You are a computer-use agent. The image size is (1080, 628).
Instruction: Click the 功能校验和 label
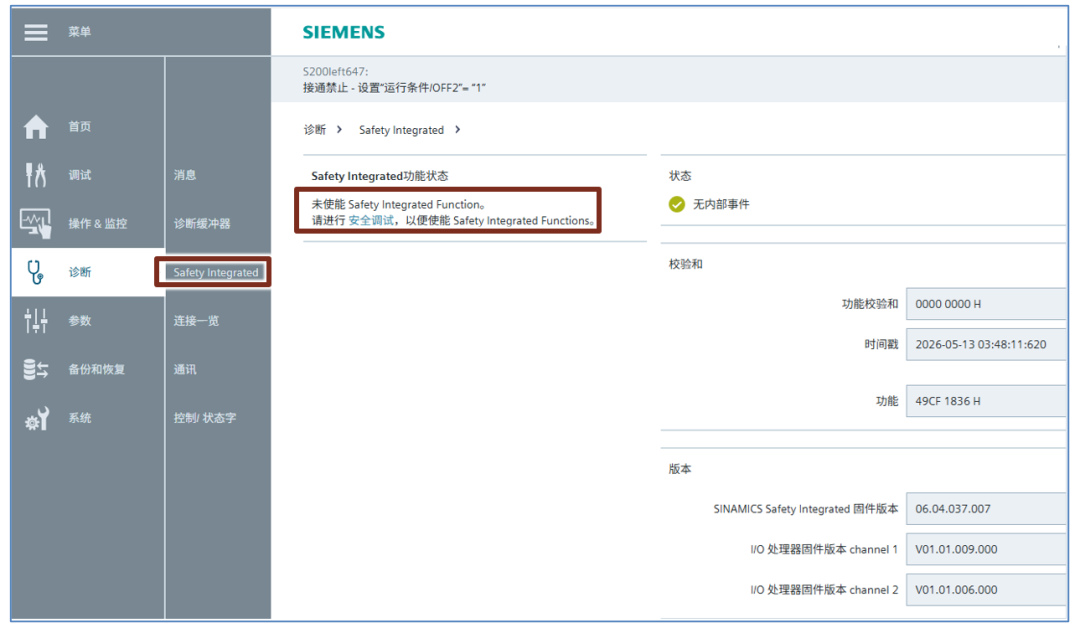(x=870, y=304)
